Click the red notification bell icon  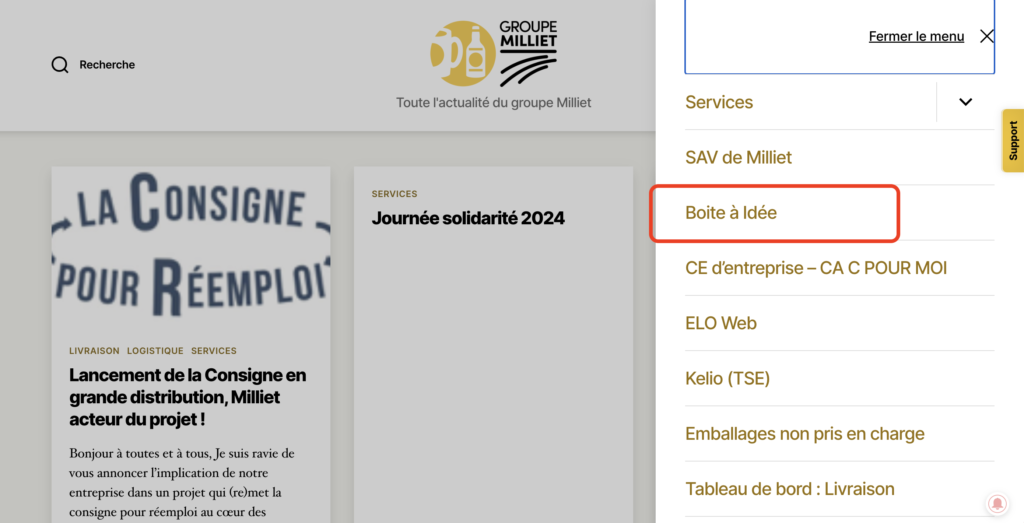pos(997,503)
